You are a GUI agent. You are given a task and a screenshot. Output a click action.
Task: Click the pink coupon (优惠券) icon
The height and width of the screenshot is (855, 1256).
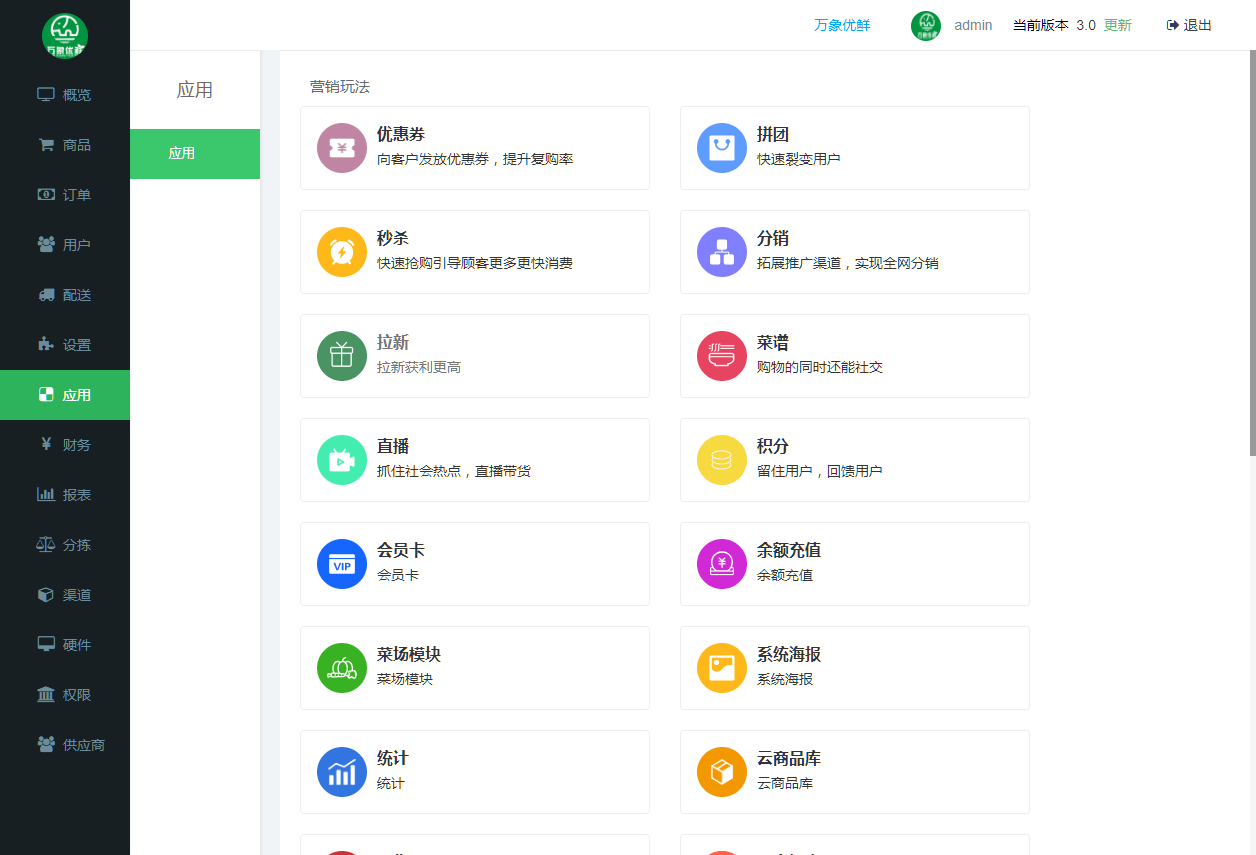[x=342, y=148]
